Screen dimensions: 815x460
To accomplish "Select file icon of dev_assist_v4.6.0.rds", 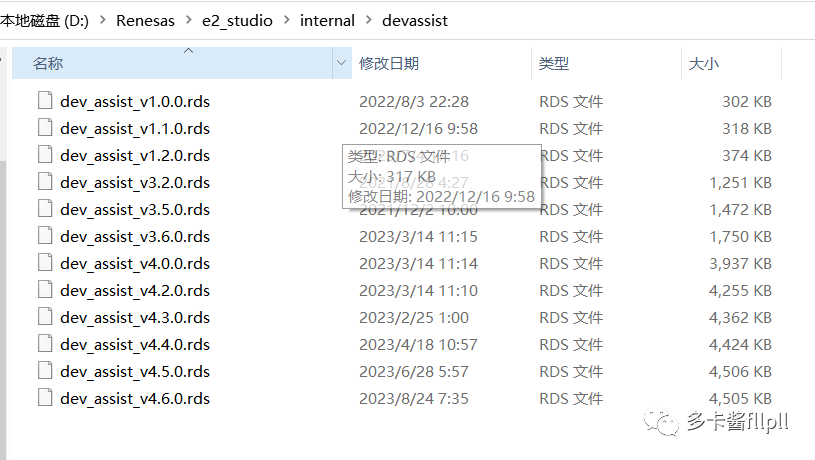I will click(45, 397).
